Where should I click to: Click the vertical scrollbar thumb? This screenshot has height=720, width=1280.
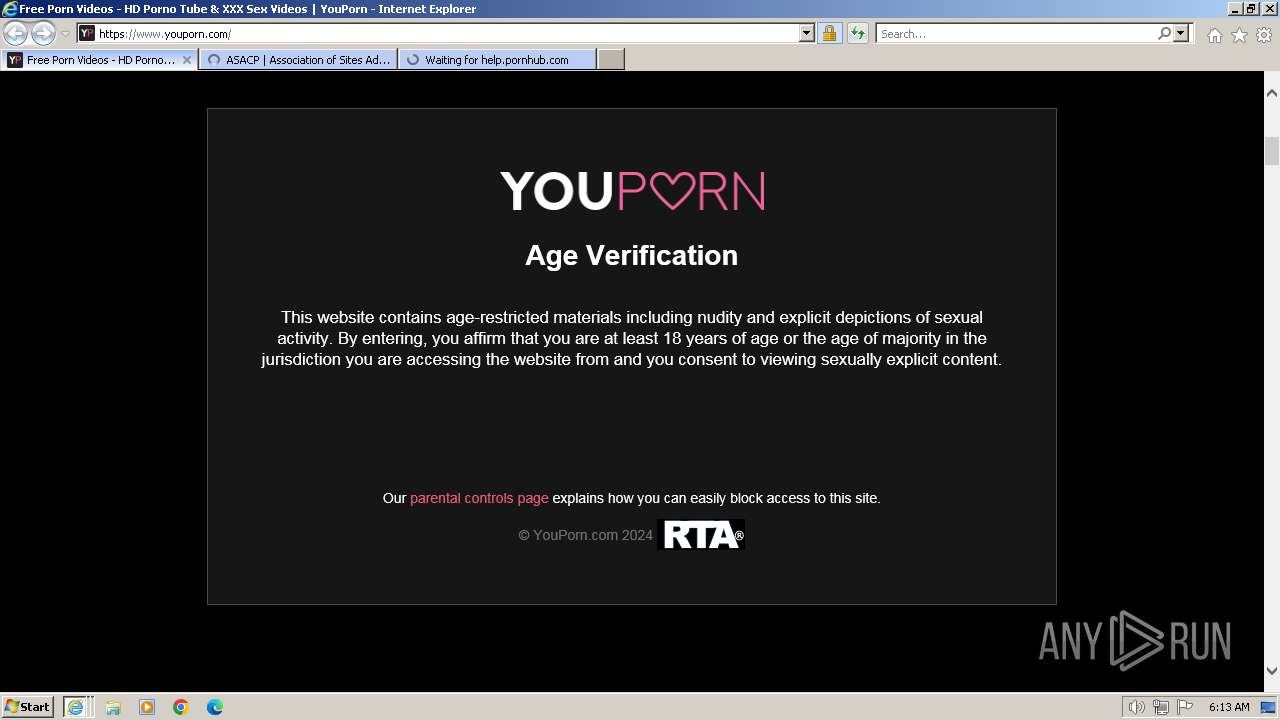tap(1272, 152)
